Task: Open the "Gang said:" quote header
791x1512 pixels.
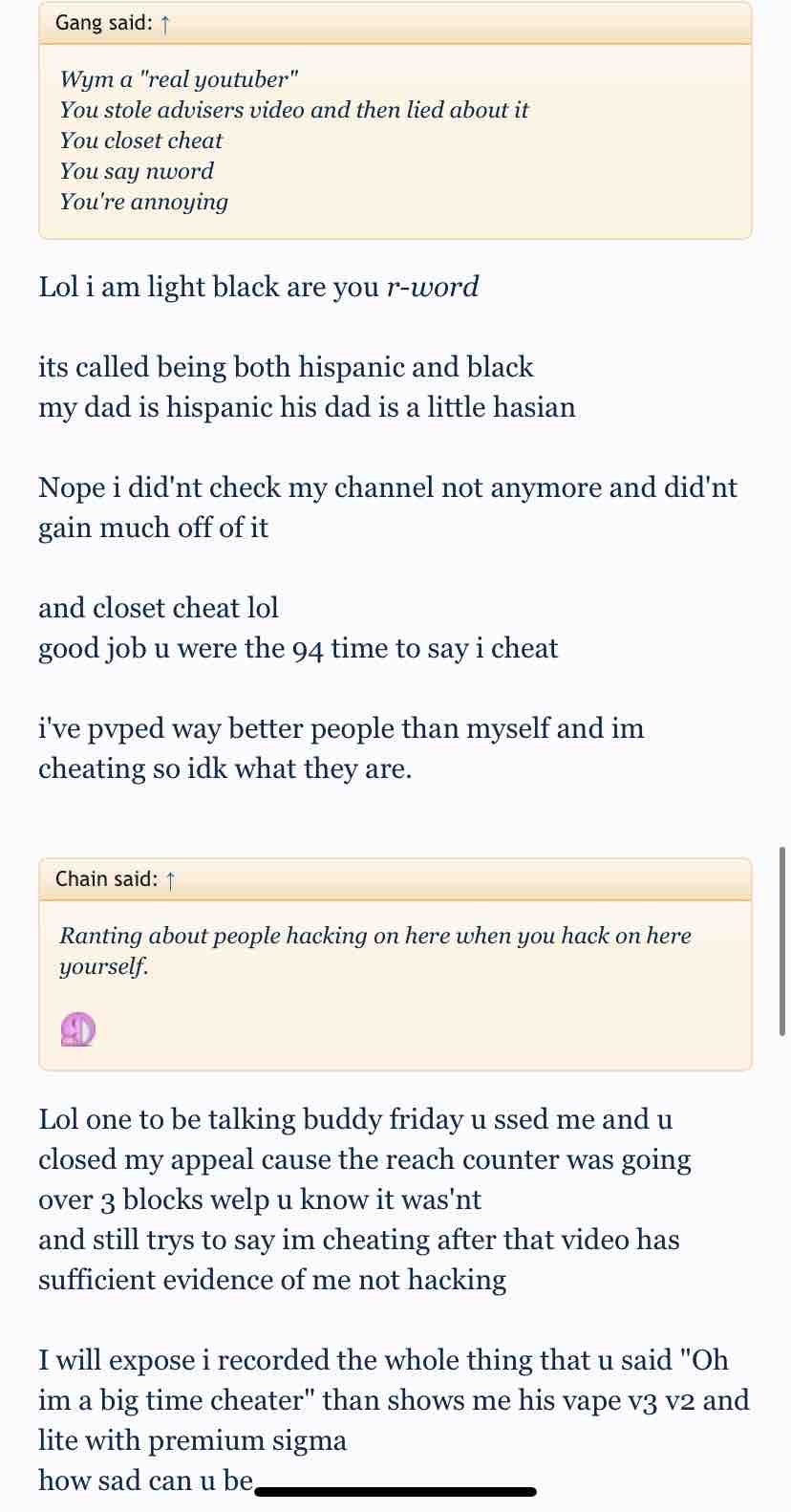Action: [x=395, y=24]
